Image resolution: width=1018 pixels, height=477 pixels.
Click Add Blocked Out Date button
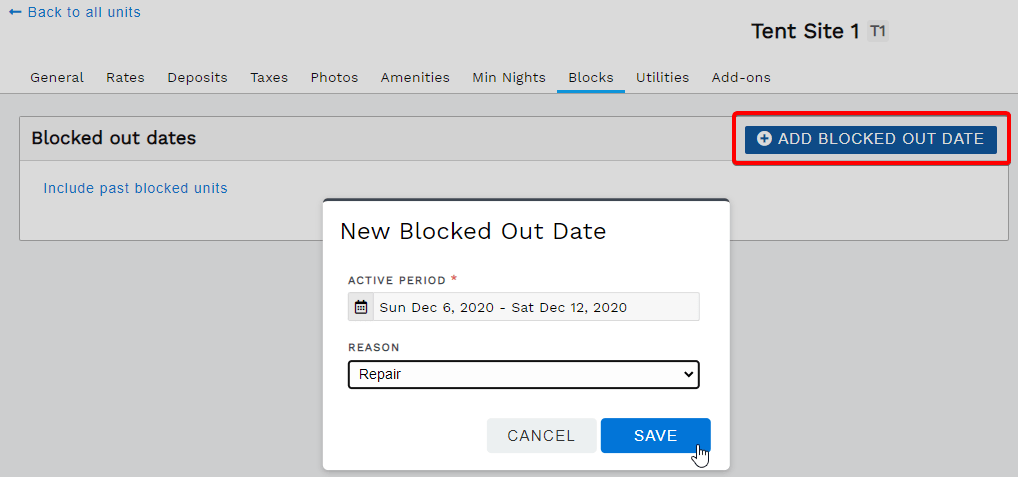870,139
